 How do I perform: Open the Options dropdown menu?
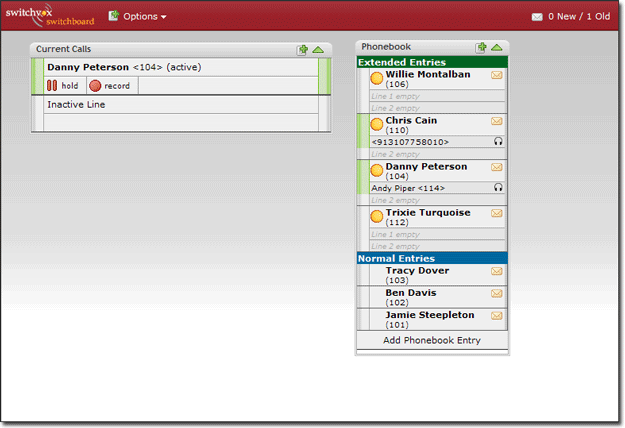coord(137,17)
